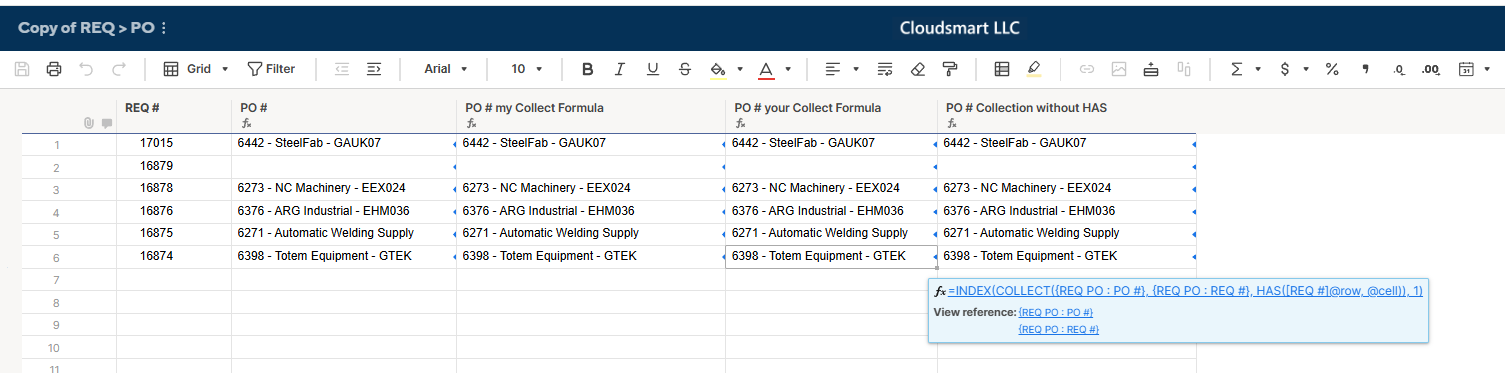
Task: Click the comments column icon
Action: 107,123
